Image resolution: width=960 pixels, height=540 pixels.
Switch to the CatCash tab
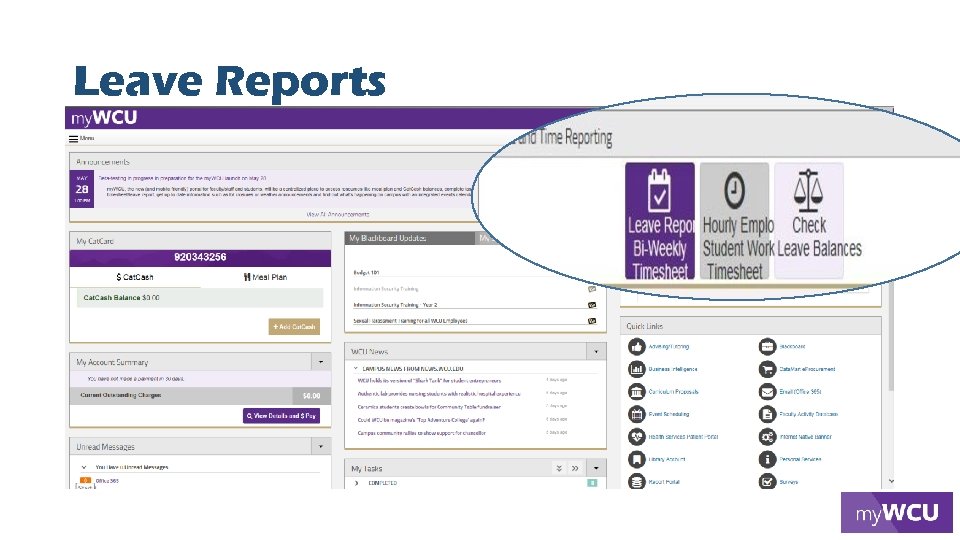pos(135,277)
